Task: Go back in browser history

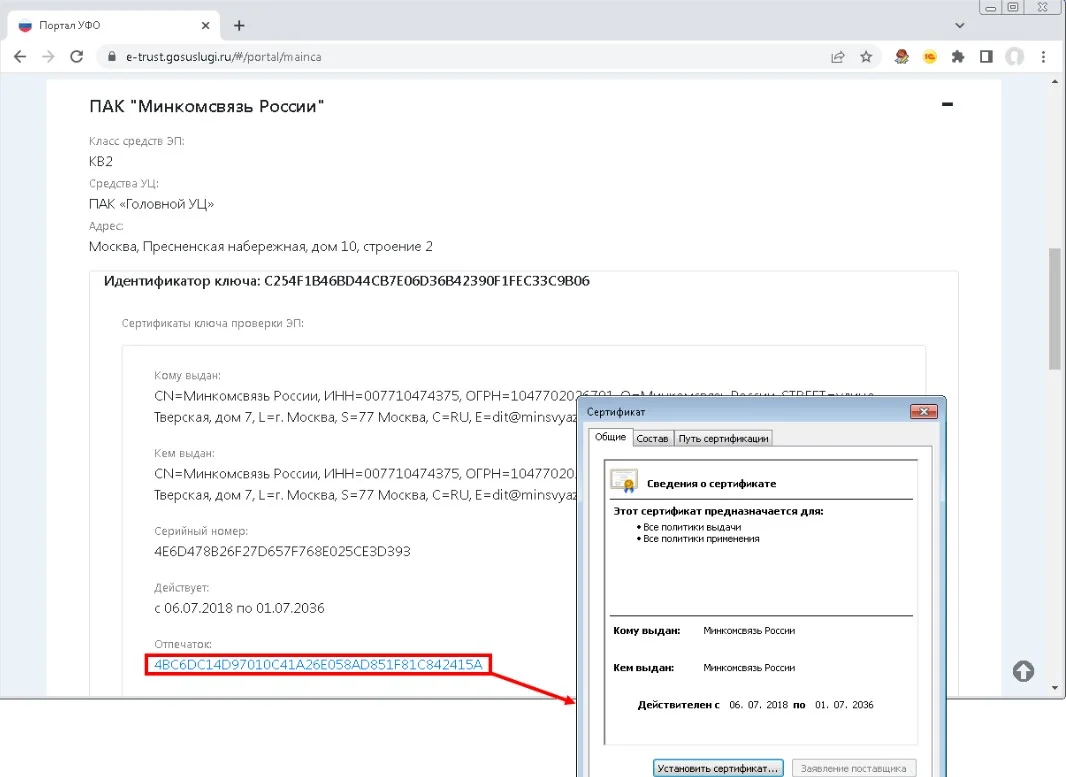Action: tap(20, 56)
